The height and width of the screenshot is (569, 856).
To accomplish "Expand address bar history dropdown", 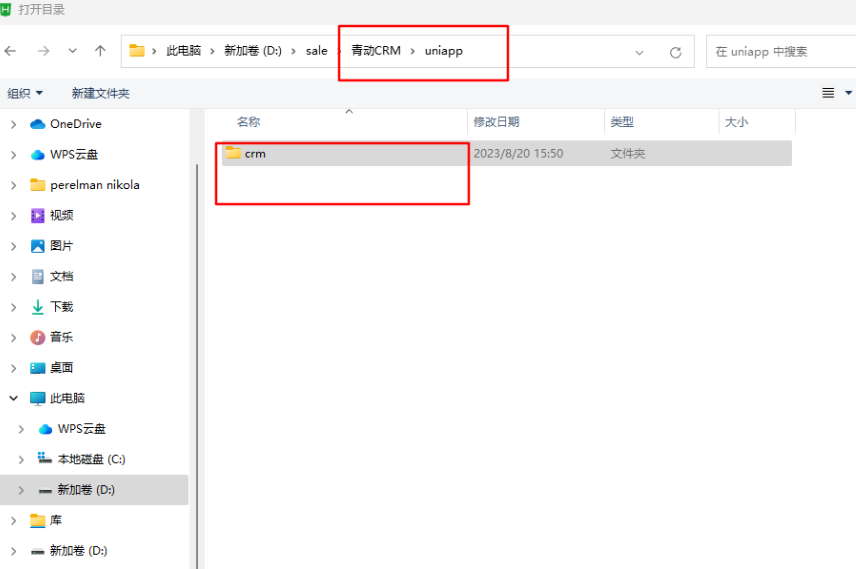I will (639, 52).
